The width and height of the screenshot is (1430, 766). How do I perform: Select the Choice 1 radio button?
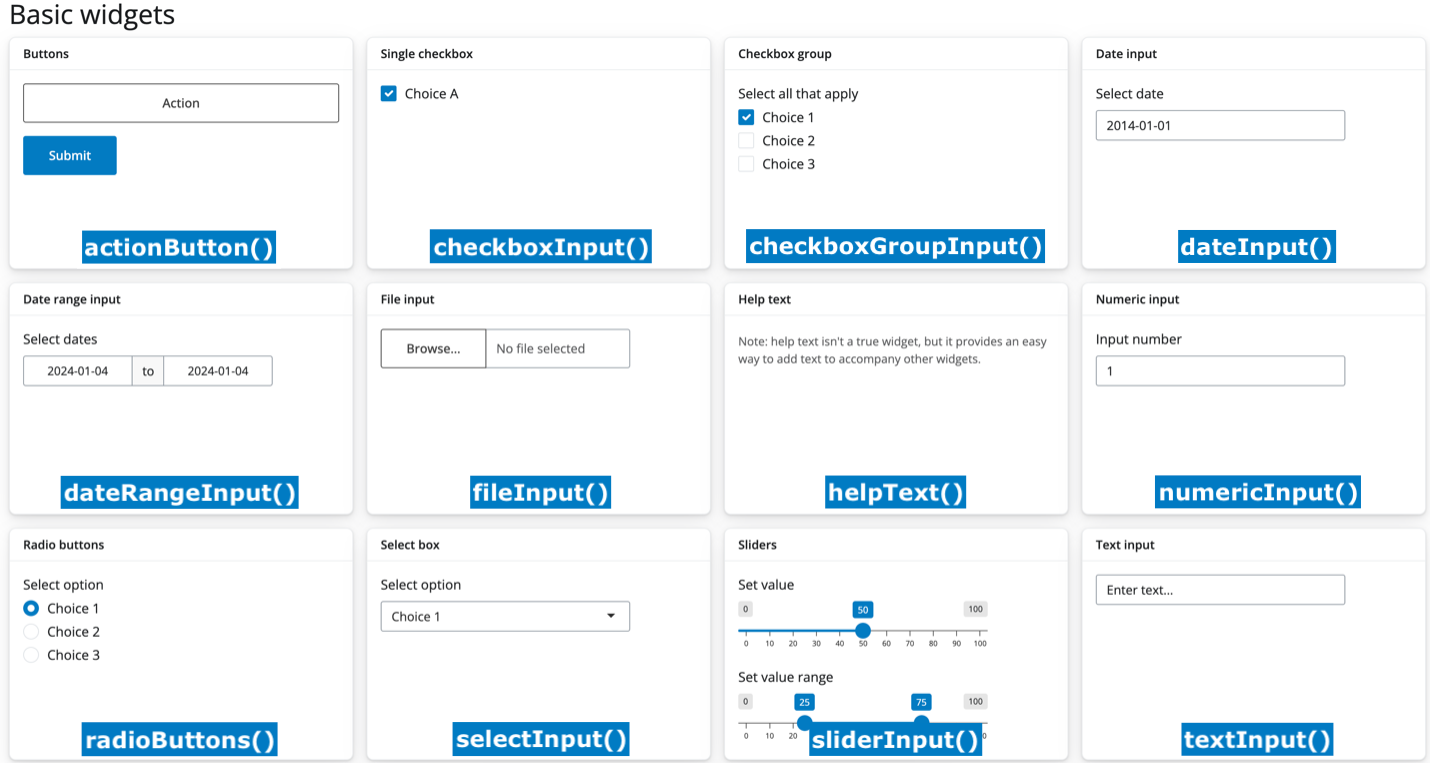pos(31,608)
